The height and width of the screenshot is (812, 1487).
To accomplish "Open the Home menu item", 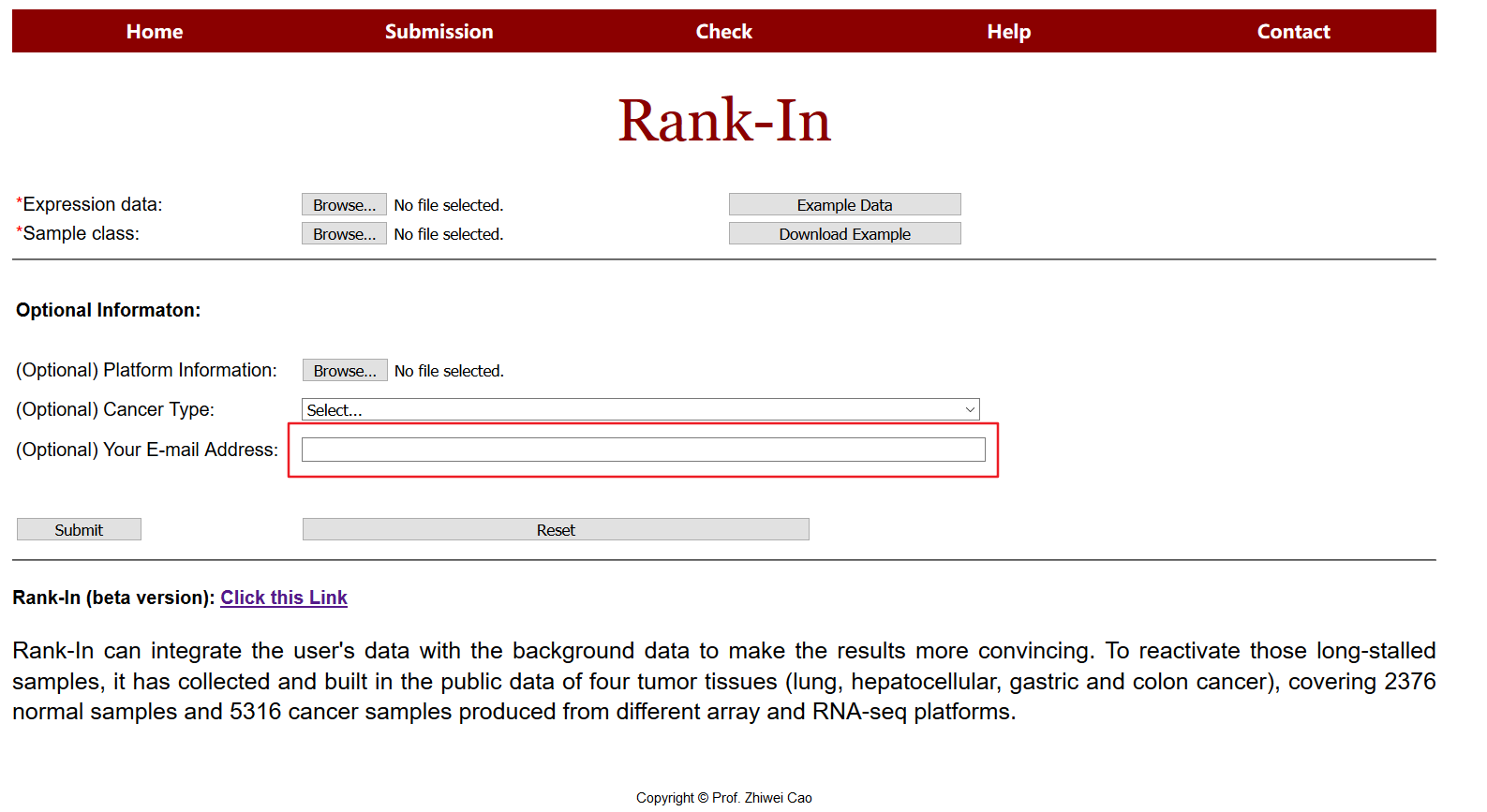I will [155, 32].
